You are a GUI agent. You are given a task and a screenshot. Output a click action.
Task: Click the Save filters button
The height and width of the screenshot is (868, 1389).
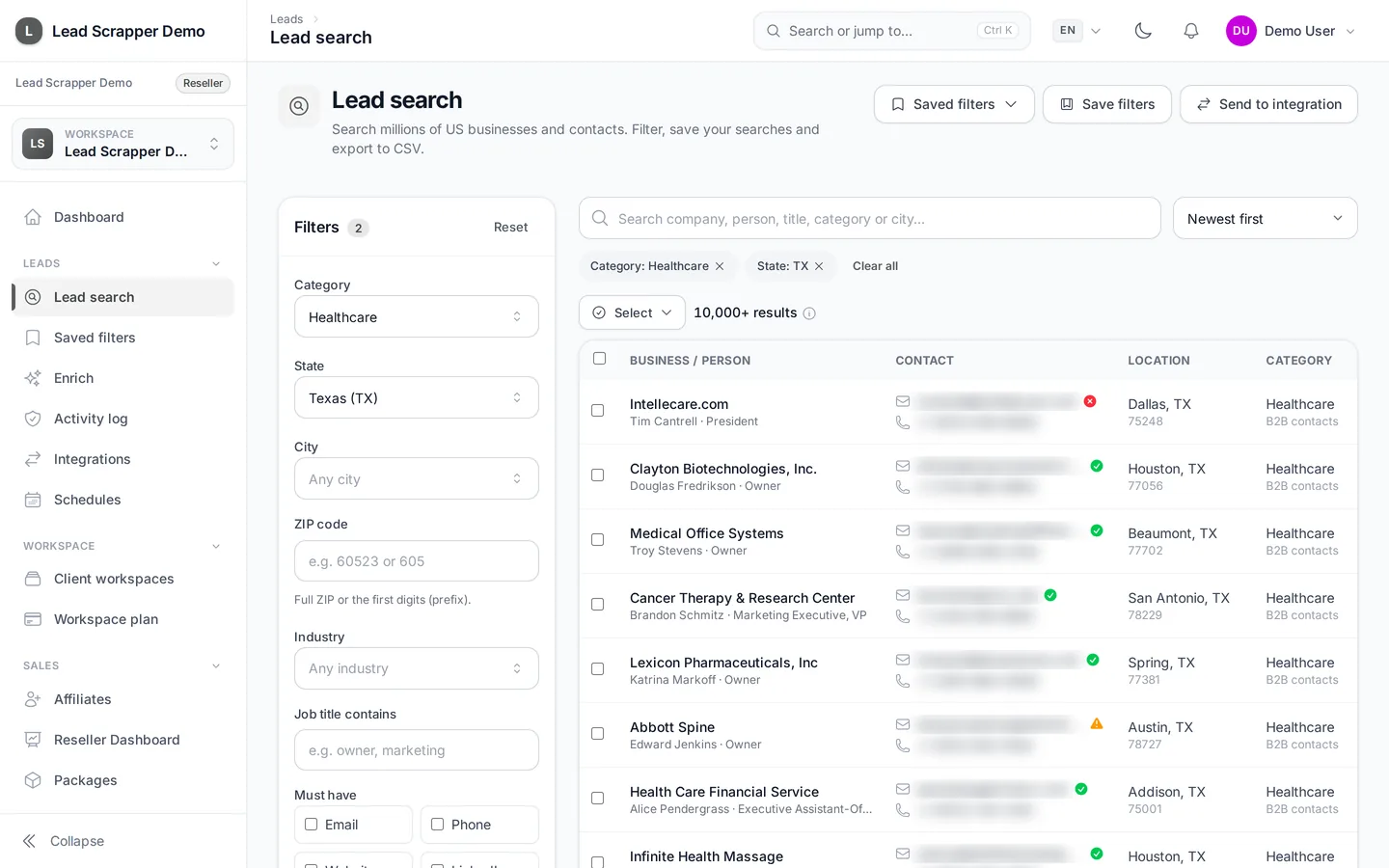[x=1106, y=104]
